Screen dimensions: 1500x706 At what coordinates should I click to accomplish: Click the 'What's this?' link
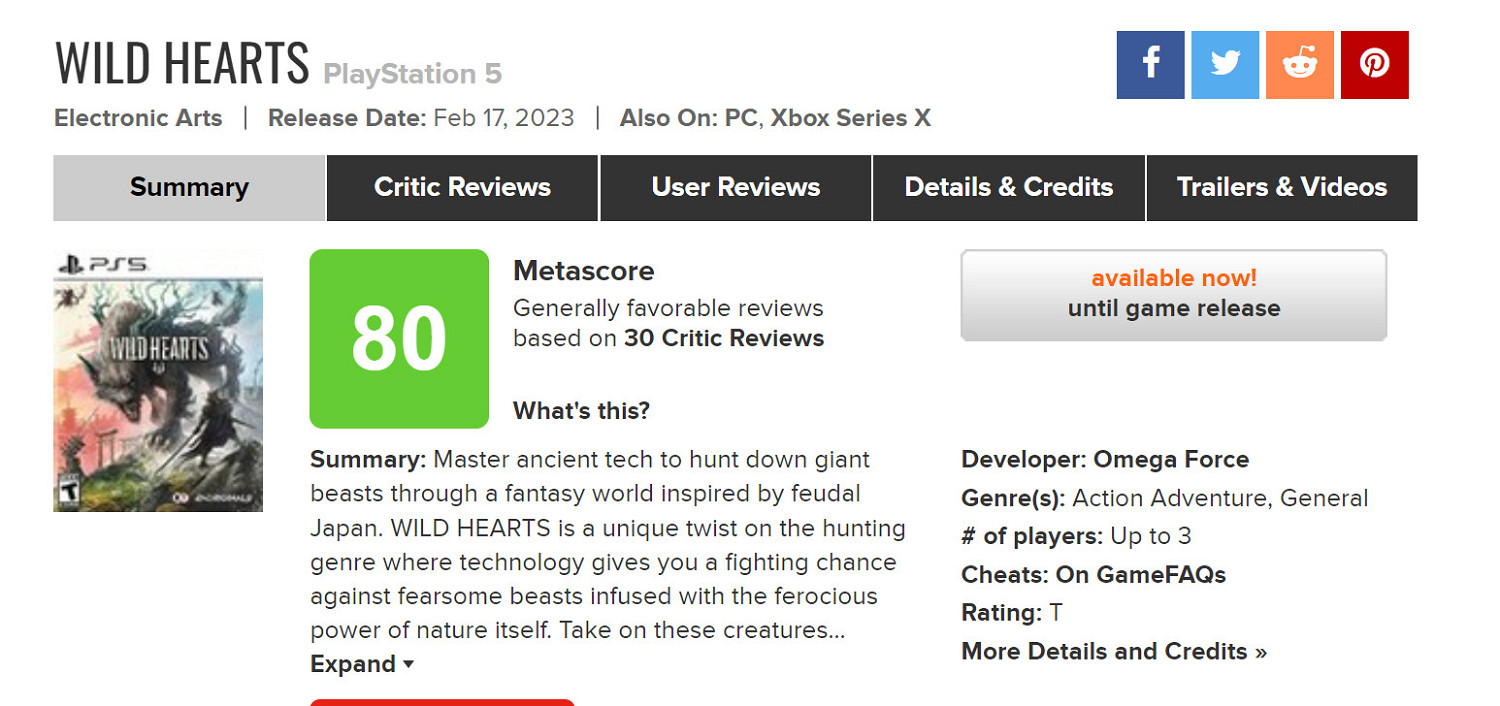[x=581, y=410]
